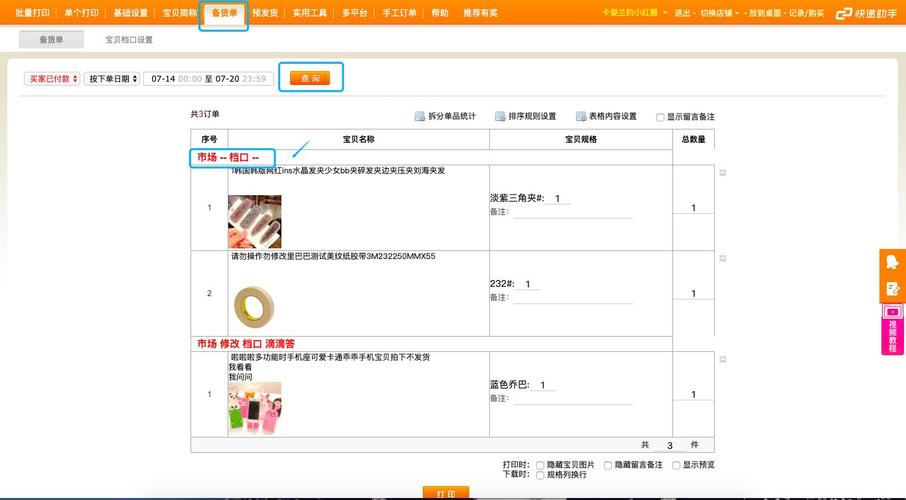Open the 多平台 menu
The height and width of the screenshot is (500, 906).
tap(355, 13)
